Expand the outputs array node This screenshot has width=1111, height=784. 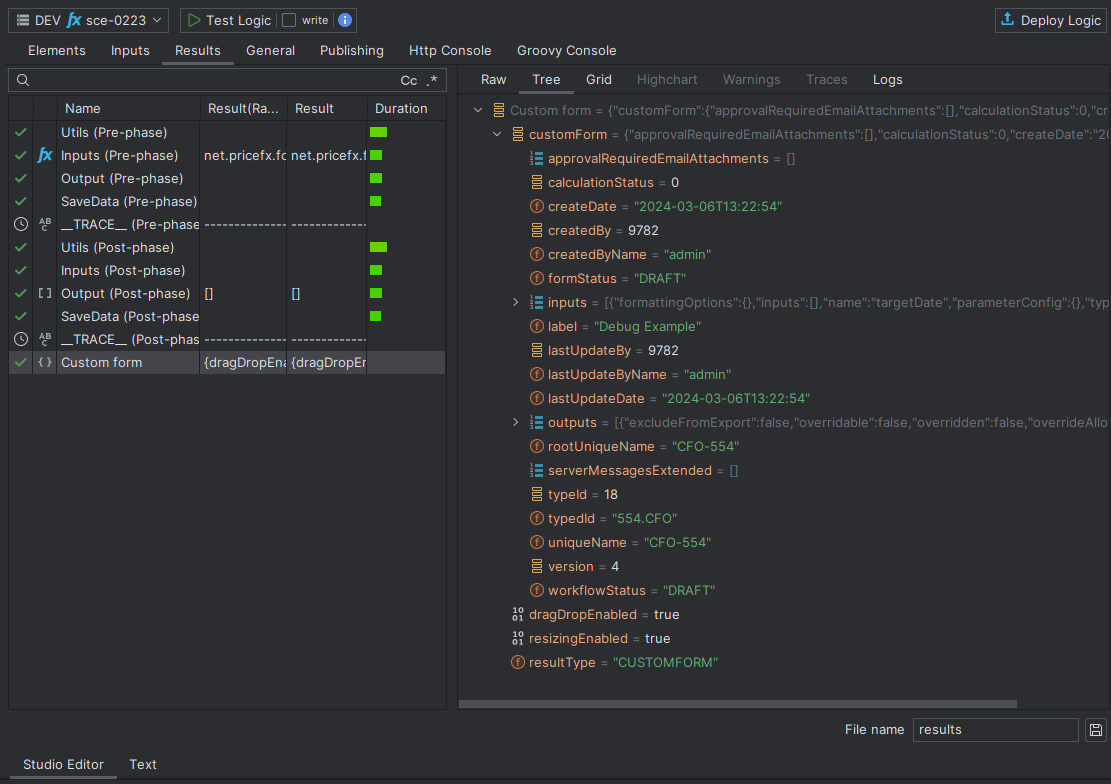(x=516, y=422)
